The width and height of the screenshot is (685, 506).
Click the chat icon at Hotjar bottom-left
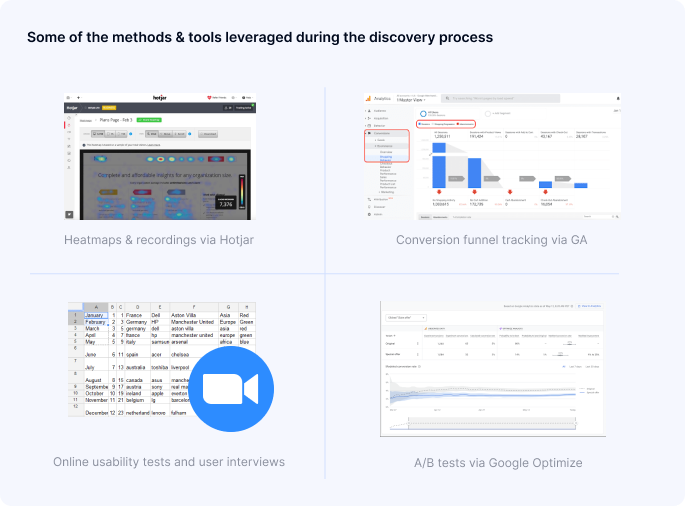tap(69, 215)
